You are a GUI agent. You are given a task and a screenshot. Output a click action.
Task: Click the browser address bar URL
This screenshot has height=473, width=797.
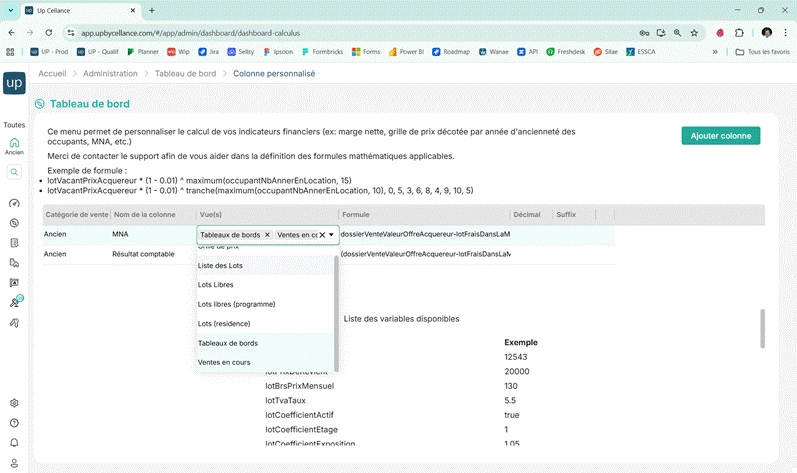[191, 33]
